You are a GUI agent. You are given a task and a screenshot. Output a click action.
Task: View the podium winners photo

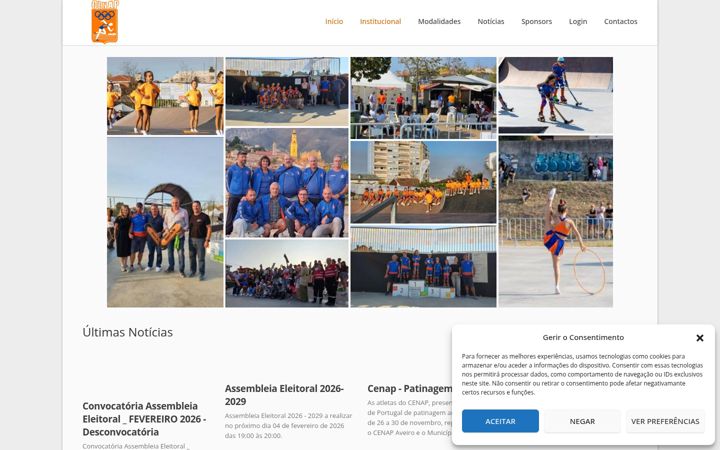tap(423, 266)
